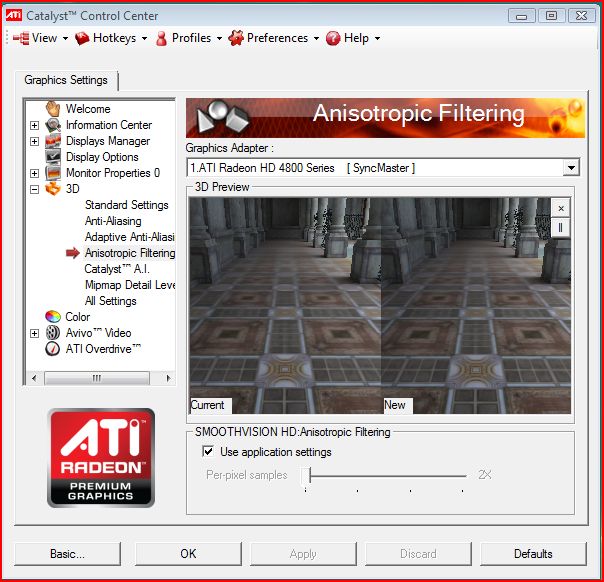The height and width of the screenshot is (582, 604).
Task: Select Anisotropic Filtering in the tree
Action: (130, 253)
